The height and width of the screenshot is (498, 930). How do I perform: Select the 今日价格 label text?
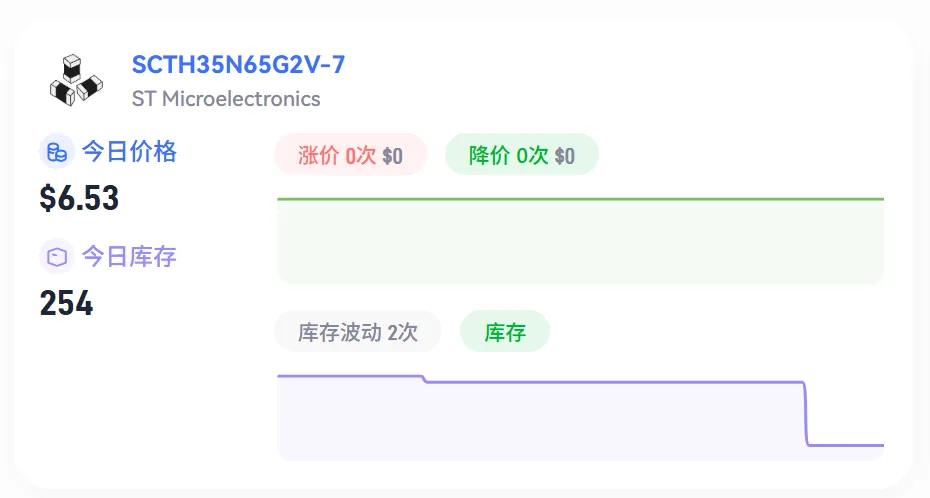pos(129,152)
